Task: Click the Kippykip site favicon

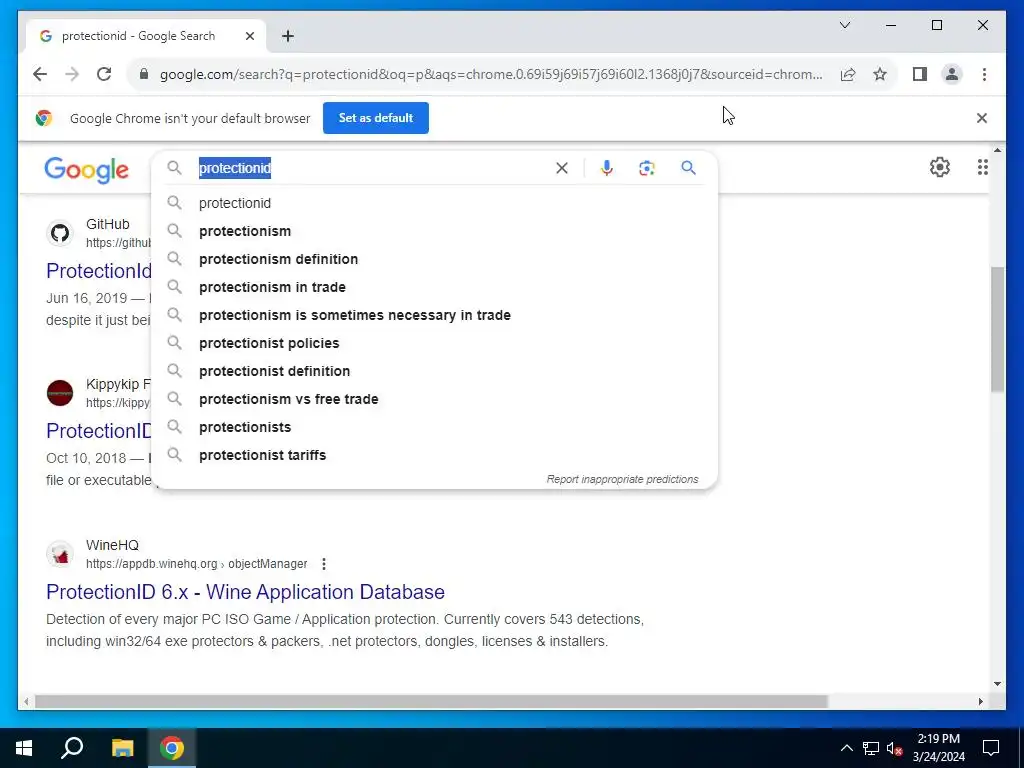Action: point(60,393)
